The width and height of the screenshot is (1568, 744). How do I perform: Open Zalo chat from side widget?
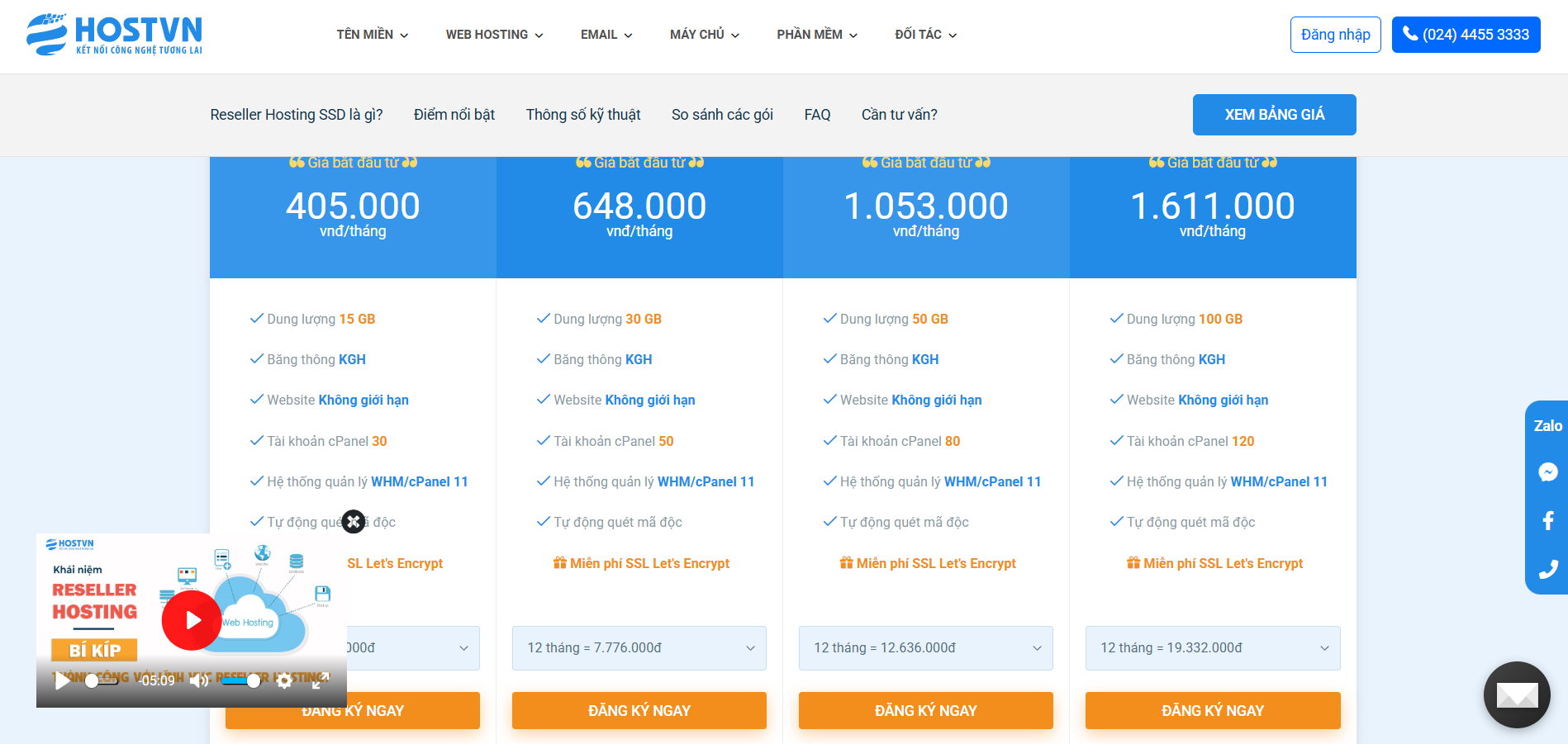[1547, 426]
